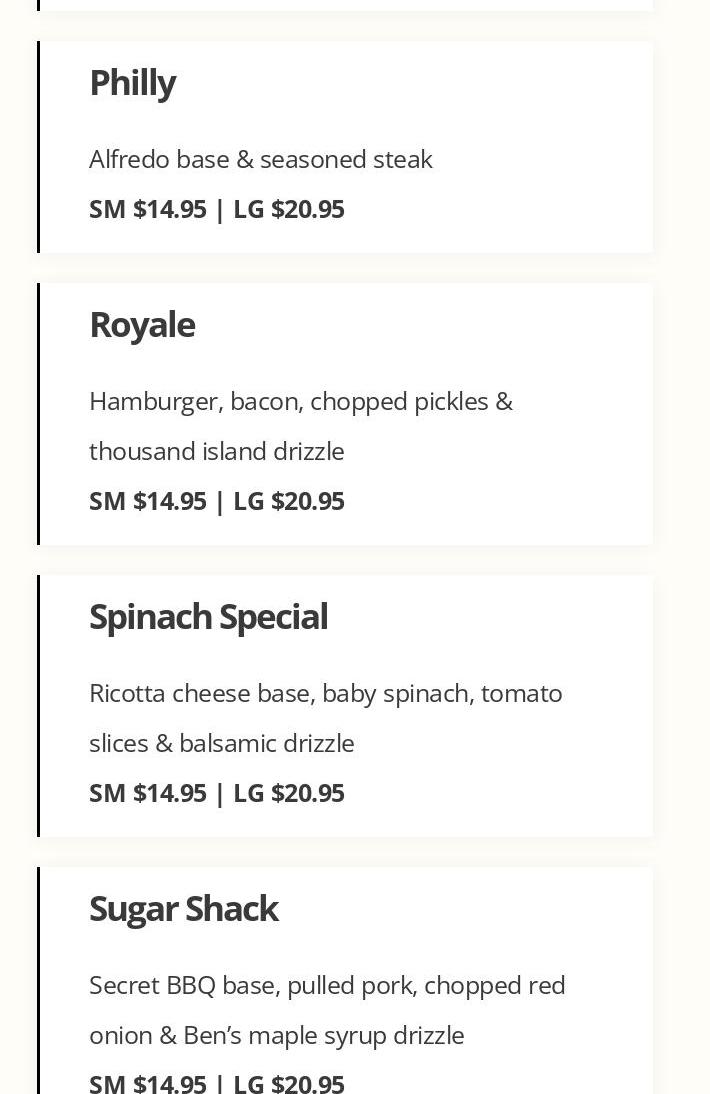The height and width of the screenshot is (1094, 710).
Task: Select Spinach Special SM $14.95 price
Action: click(x=148, y=793)
